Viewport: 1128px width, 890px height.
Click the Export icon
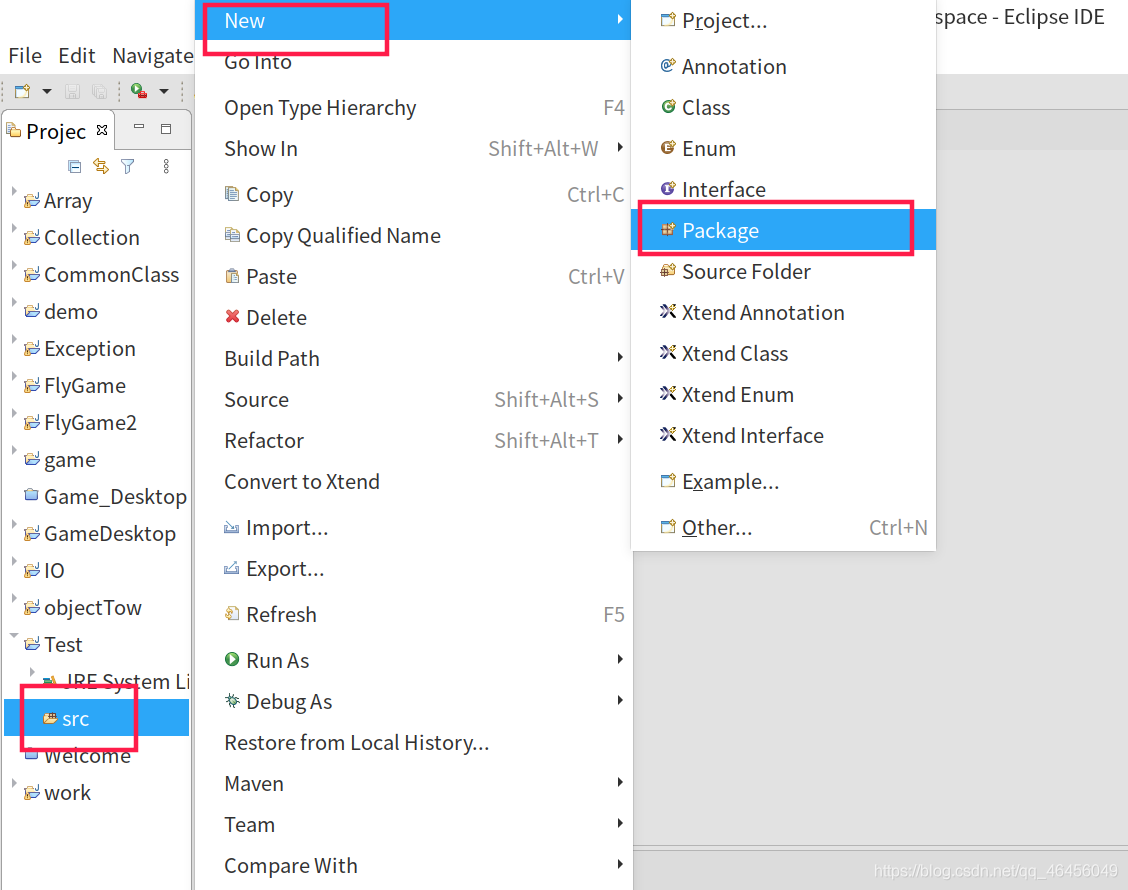[232, 568]
